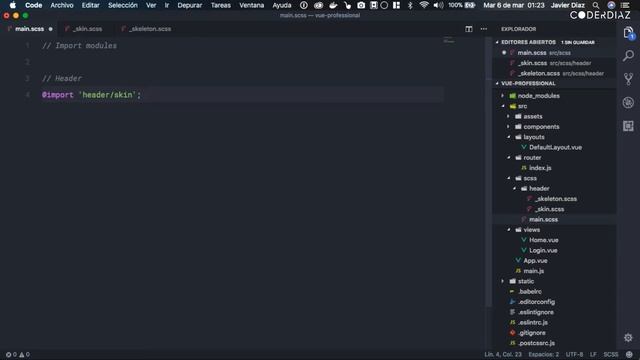Open .editorconfig file
The image size is (640, 360).
(536, 302)
